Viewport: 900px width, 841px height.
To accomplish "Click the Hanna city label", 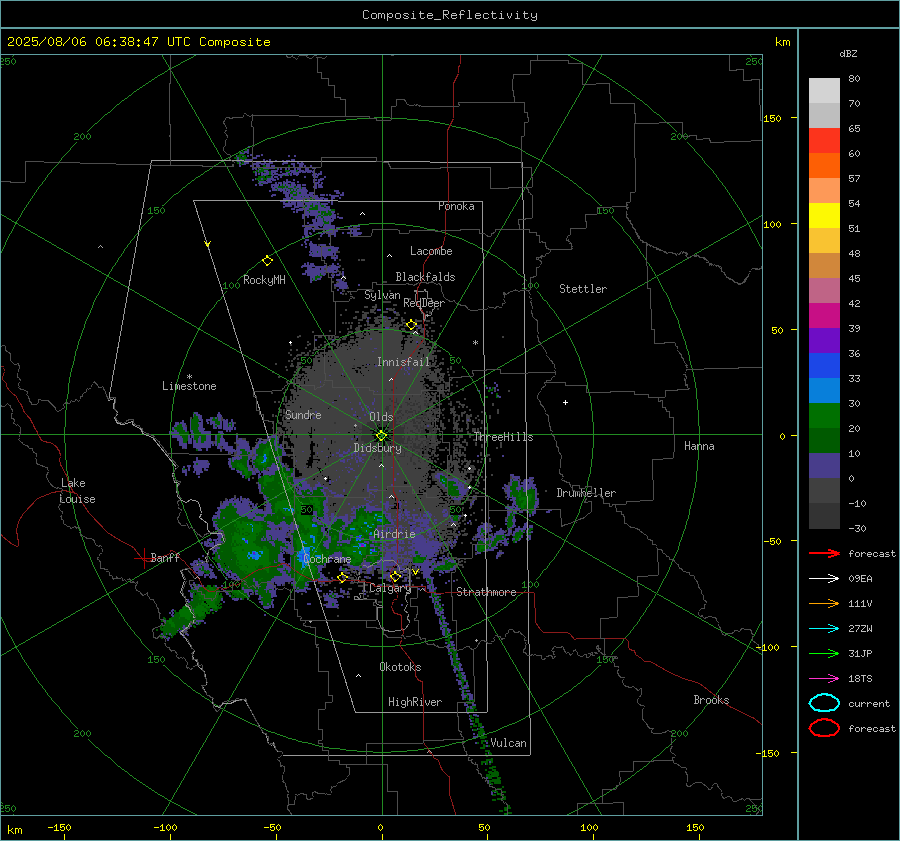I will coord(699,445).
